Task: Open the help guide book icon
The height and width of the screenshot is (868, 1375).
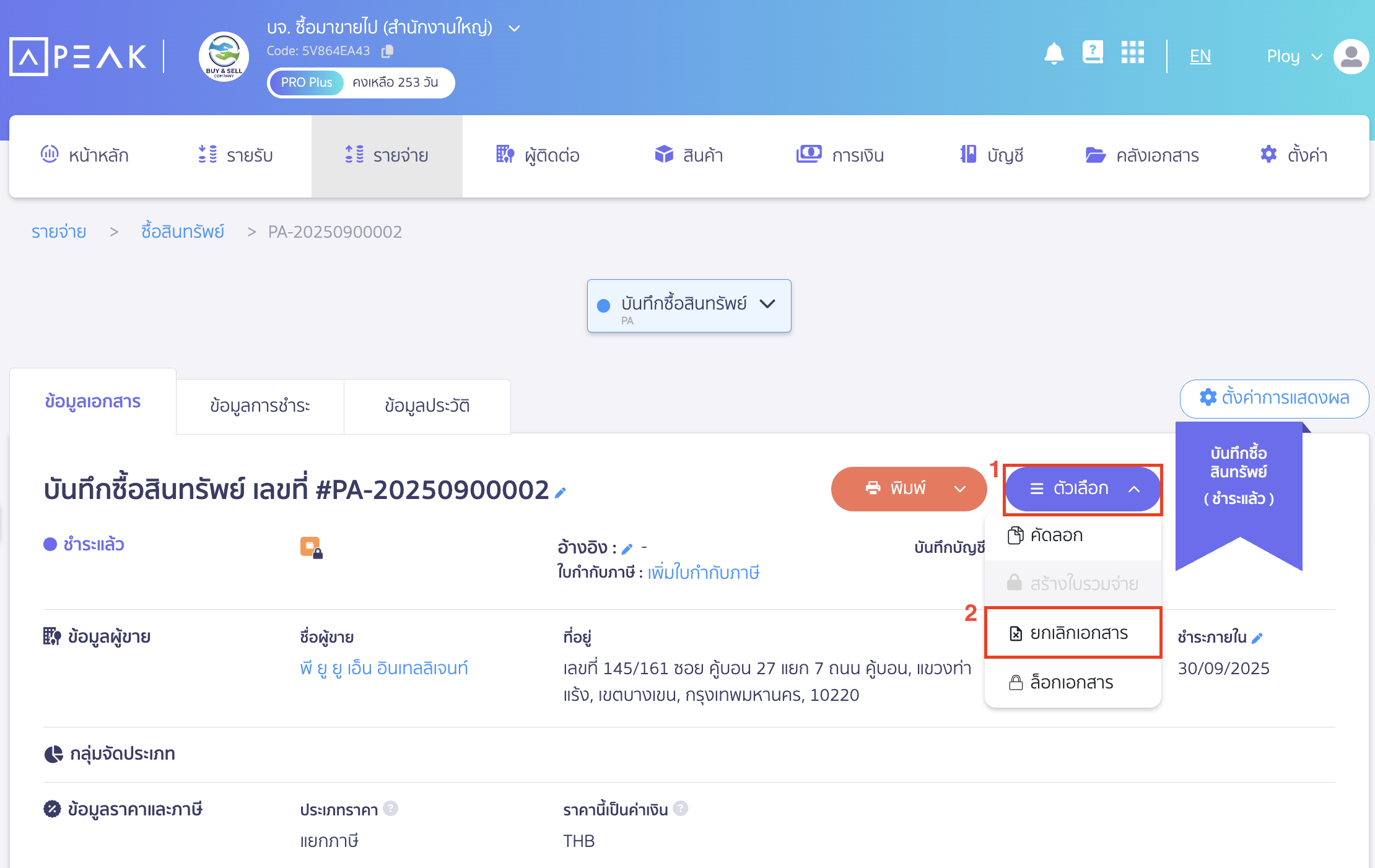Action: click(x=1093, y=53)
